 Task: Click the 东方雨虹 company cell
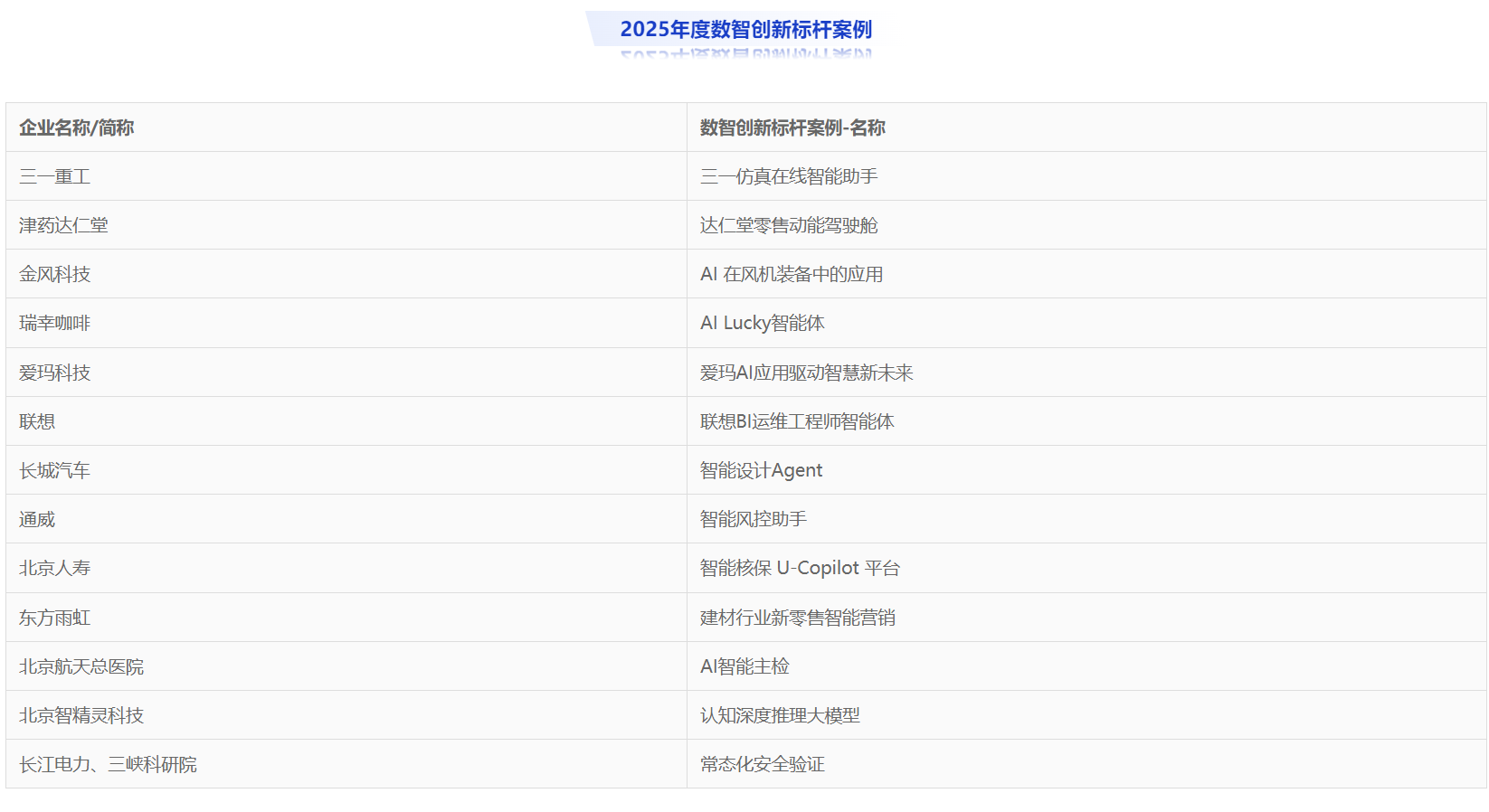coord(55,618)
